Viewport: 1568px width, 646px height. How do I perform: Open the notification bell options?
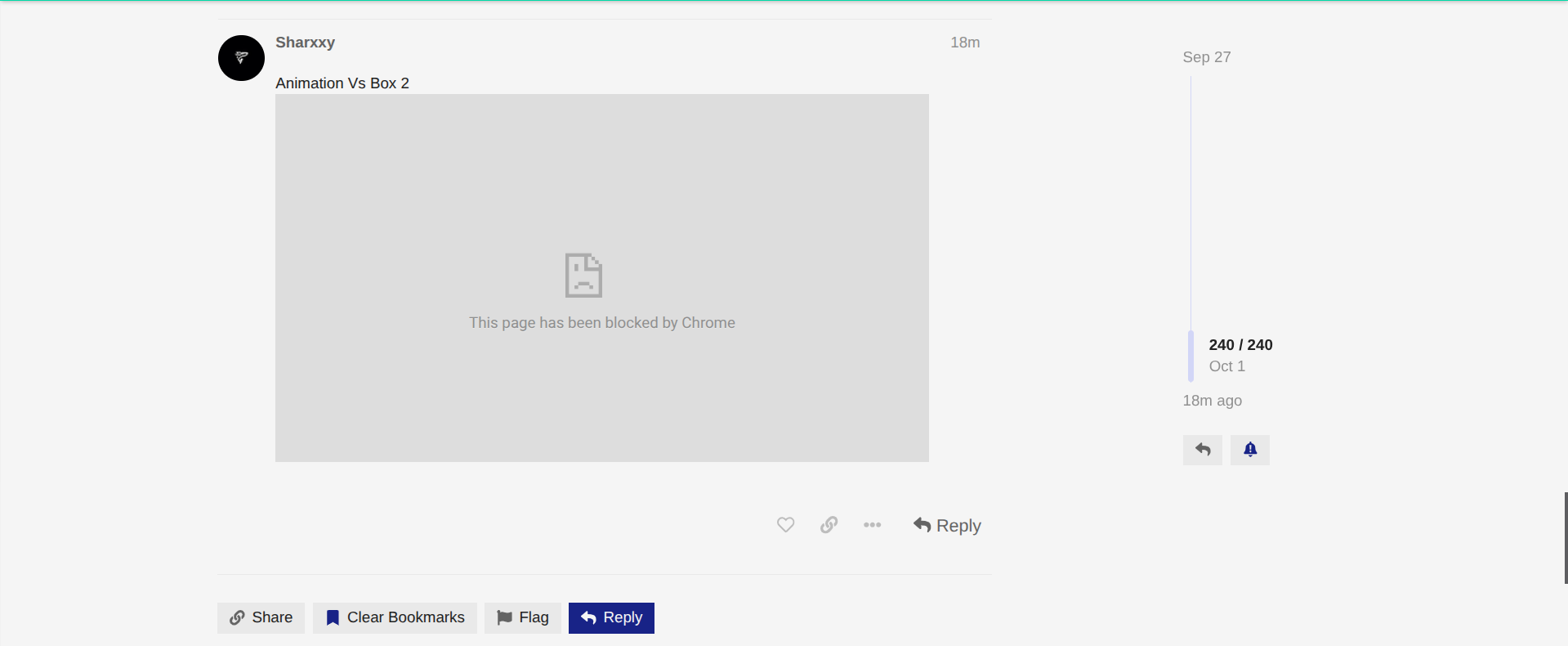[1249, 450]
